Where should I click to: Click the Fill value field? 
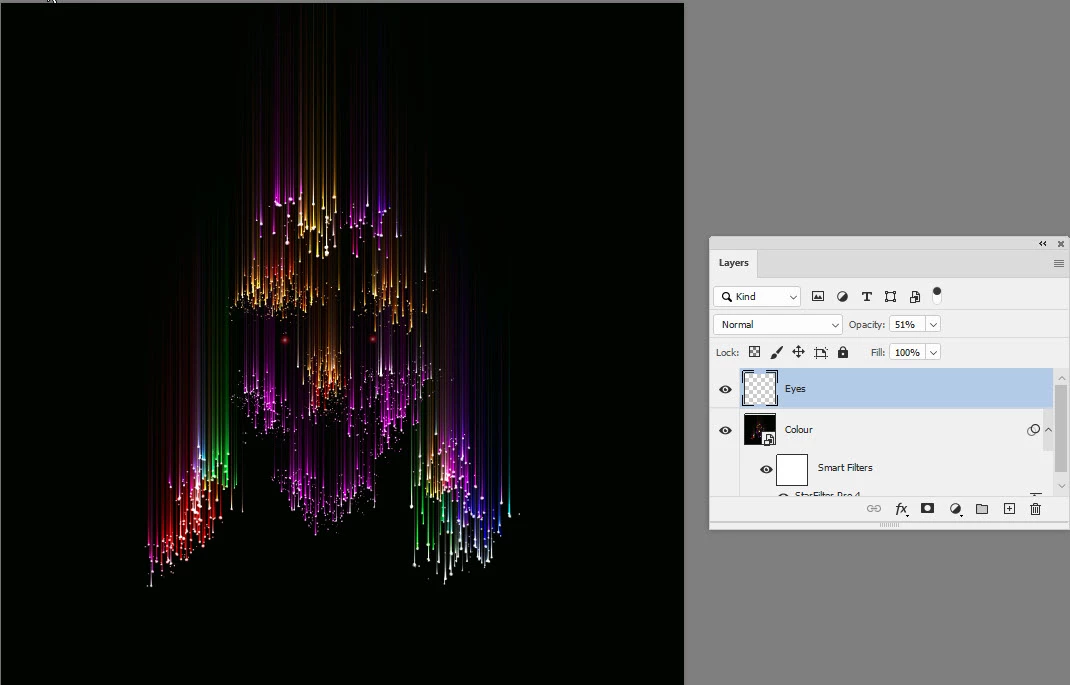click(907, 353)
